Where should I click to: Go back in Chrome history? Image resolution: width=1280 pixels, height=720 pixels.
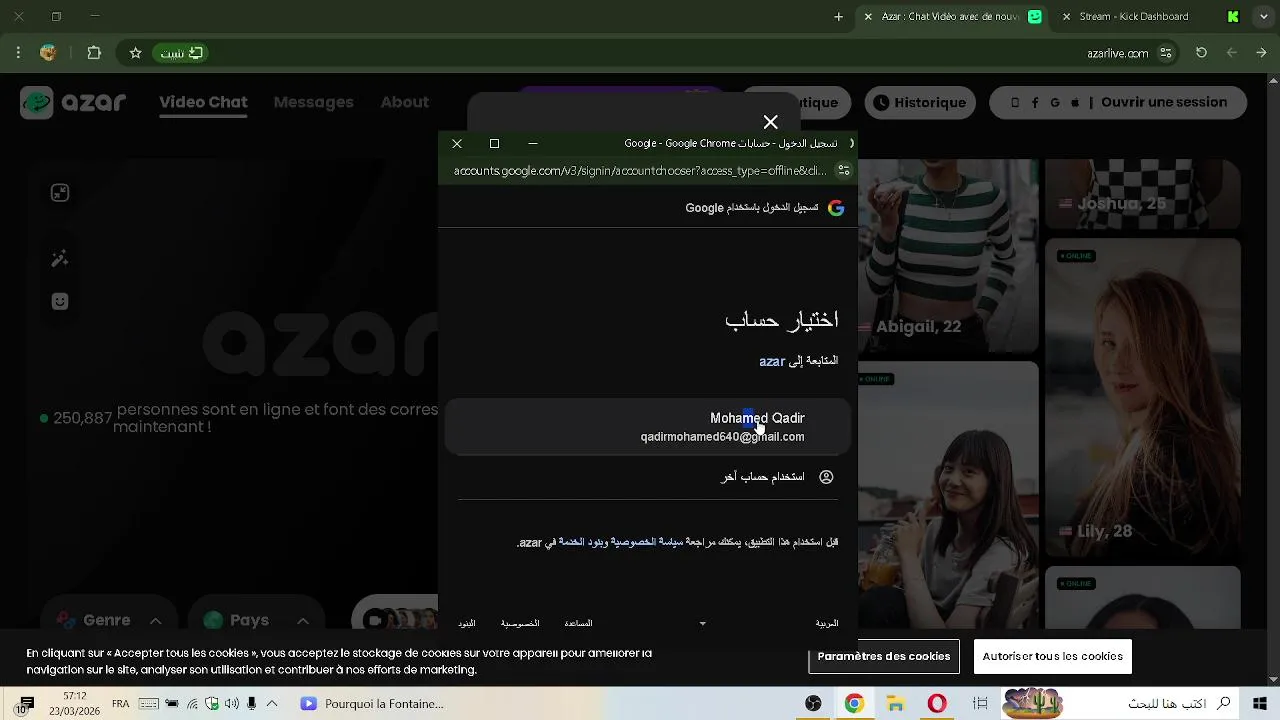1261,53
